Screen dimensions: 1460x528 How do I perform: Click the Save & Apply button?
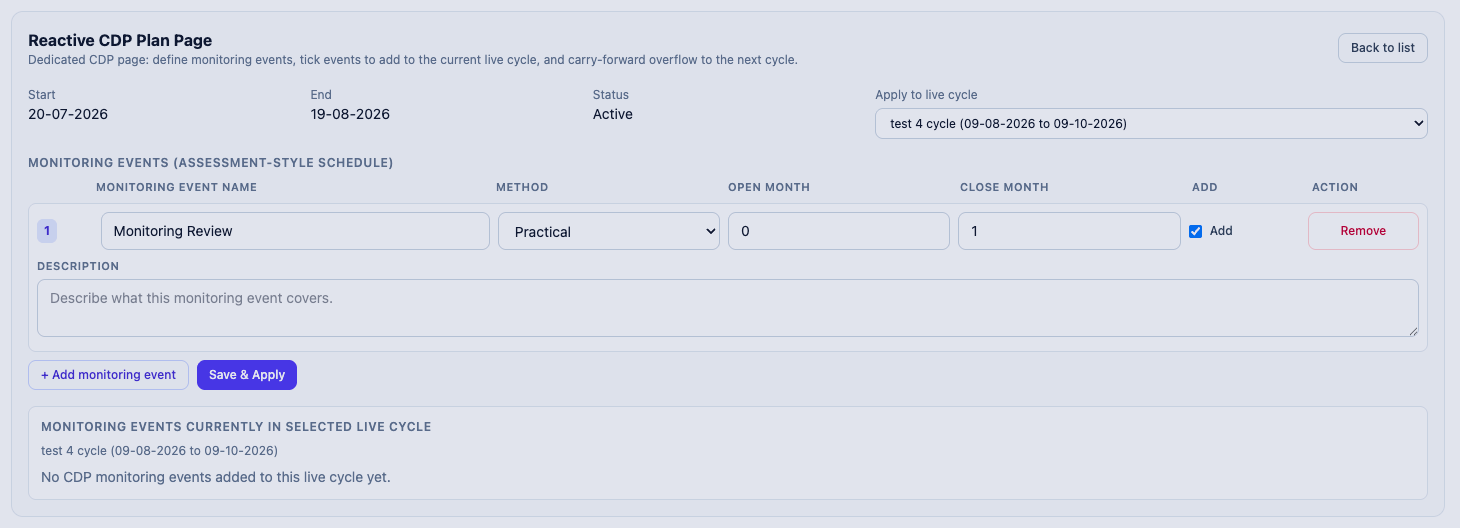pos(247,375)
